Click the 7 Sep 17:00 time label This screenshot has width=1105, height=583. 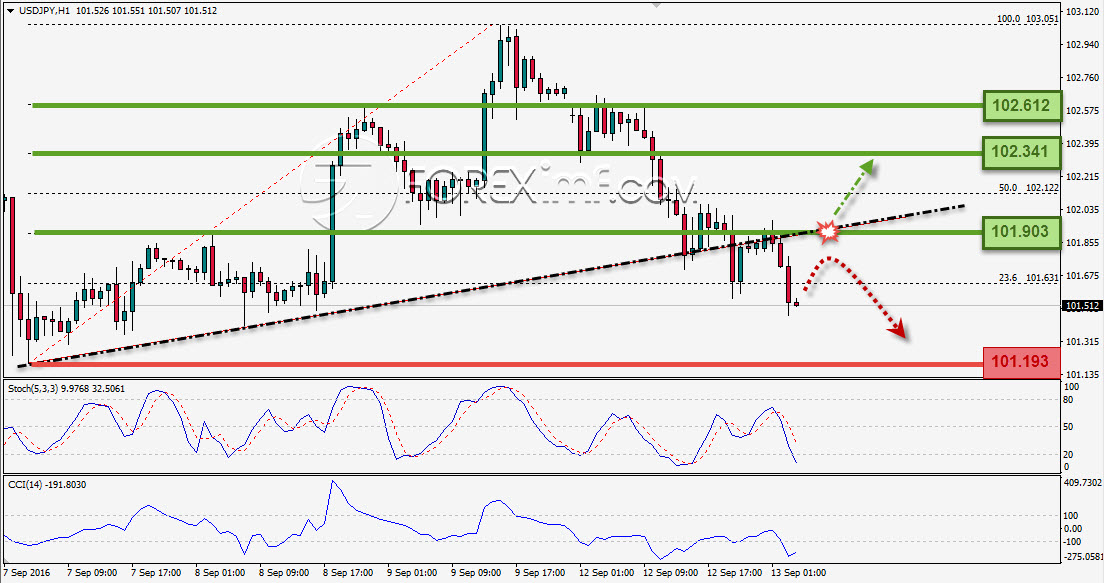point(156,573)
